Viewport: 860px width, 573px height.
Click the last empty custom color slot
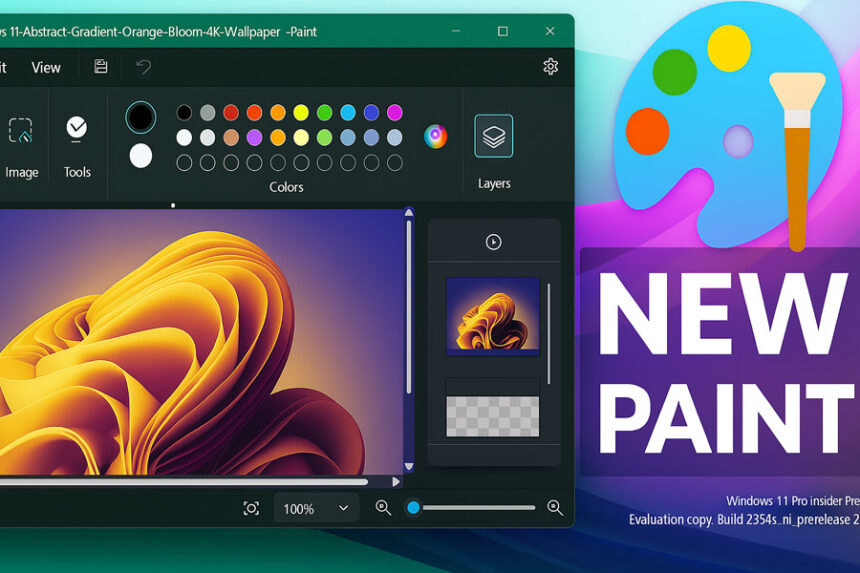394,163
